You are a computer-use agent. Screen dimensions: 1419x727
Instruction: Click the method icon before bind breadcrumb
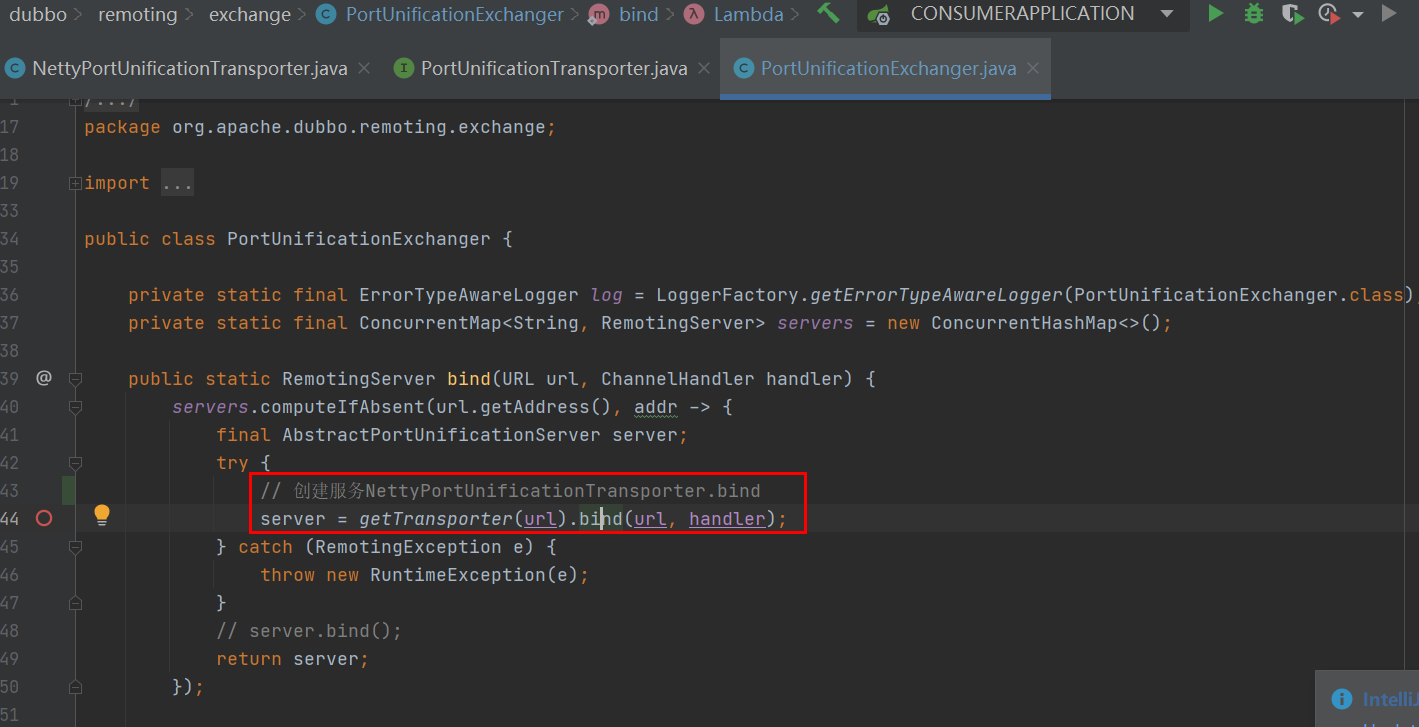pos(598,14)
